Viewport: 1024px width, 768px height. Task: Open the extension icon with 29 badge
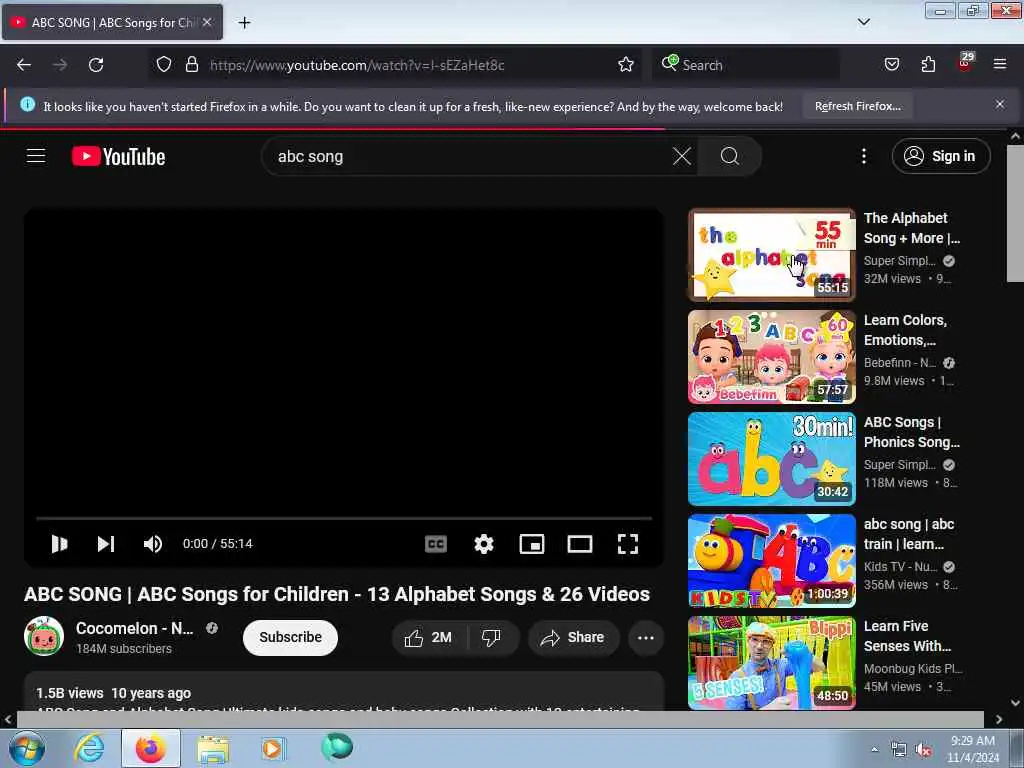[965, 63]
